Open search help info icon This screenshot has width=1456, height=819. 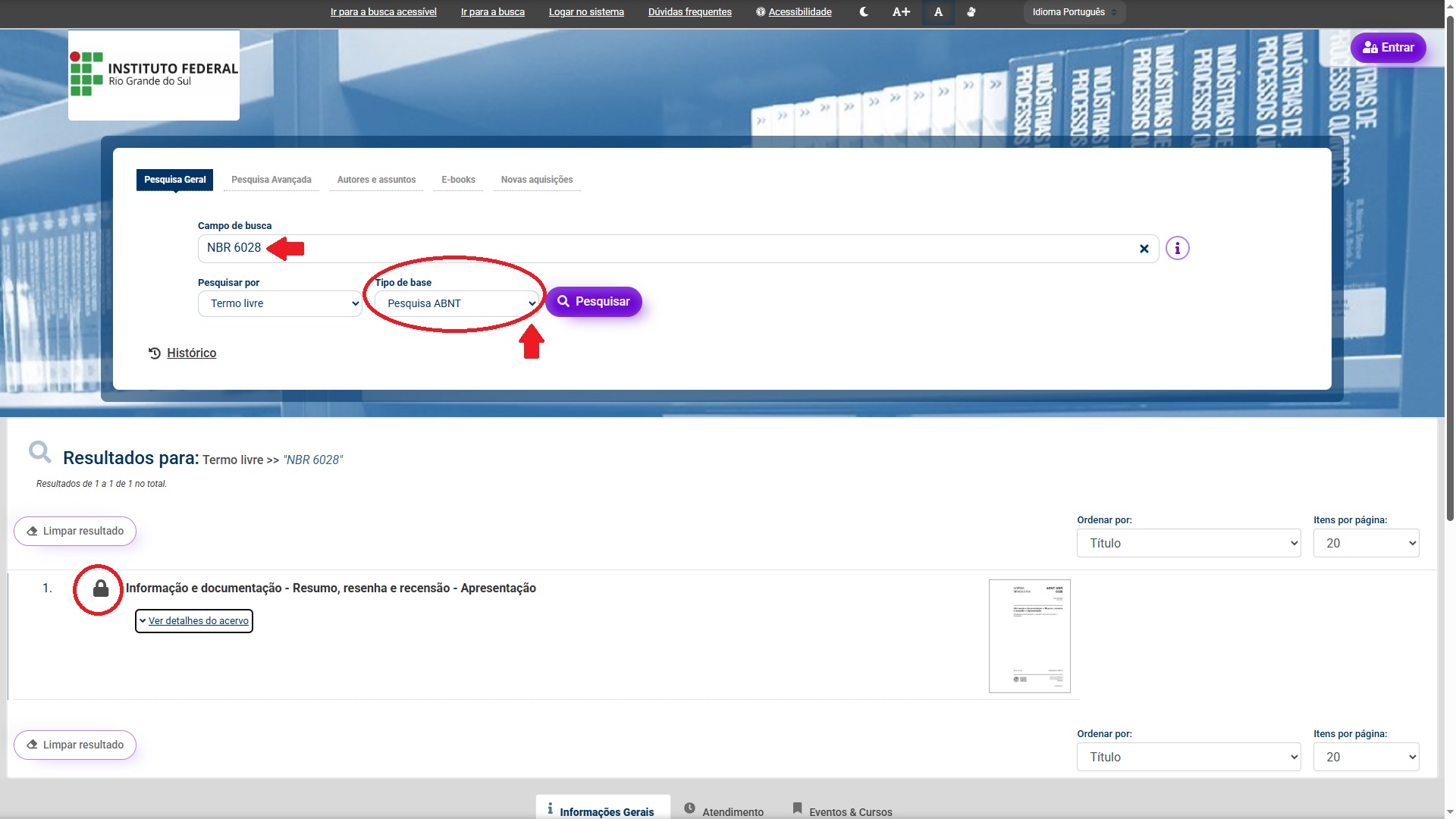(x=1177, y=249)
